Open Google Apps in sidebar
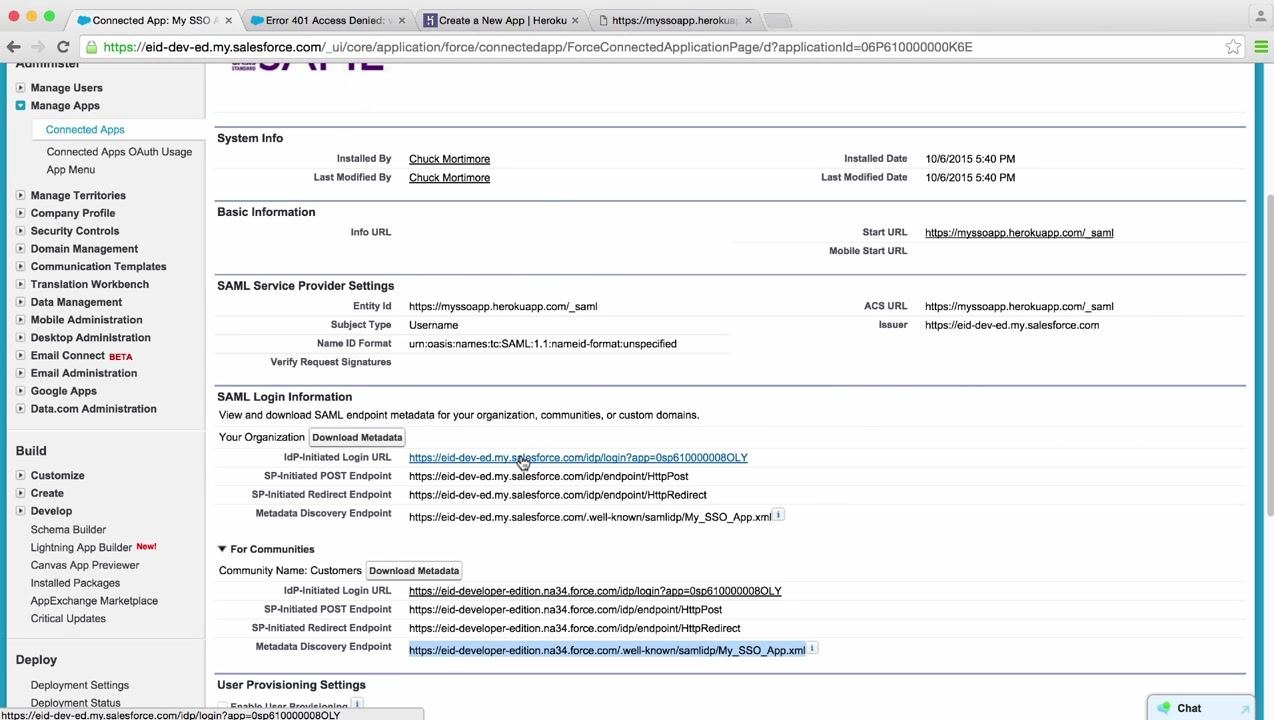1274x720 pixels. pyautogui.click(x=64, y=391)
